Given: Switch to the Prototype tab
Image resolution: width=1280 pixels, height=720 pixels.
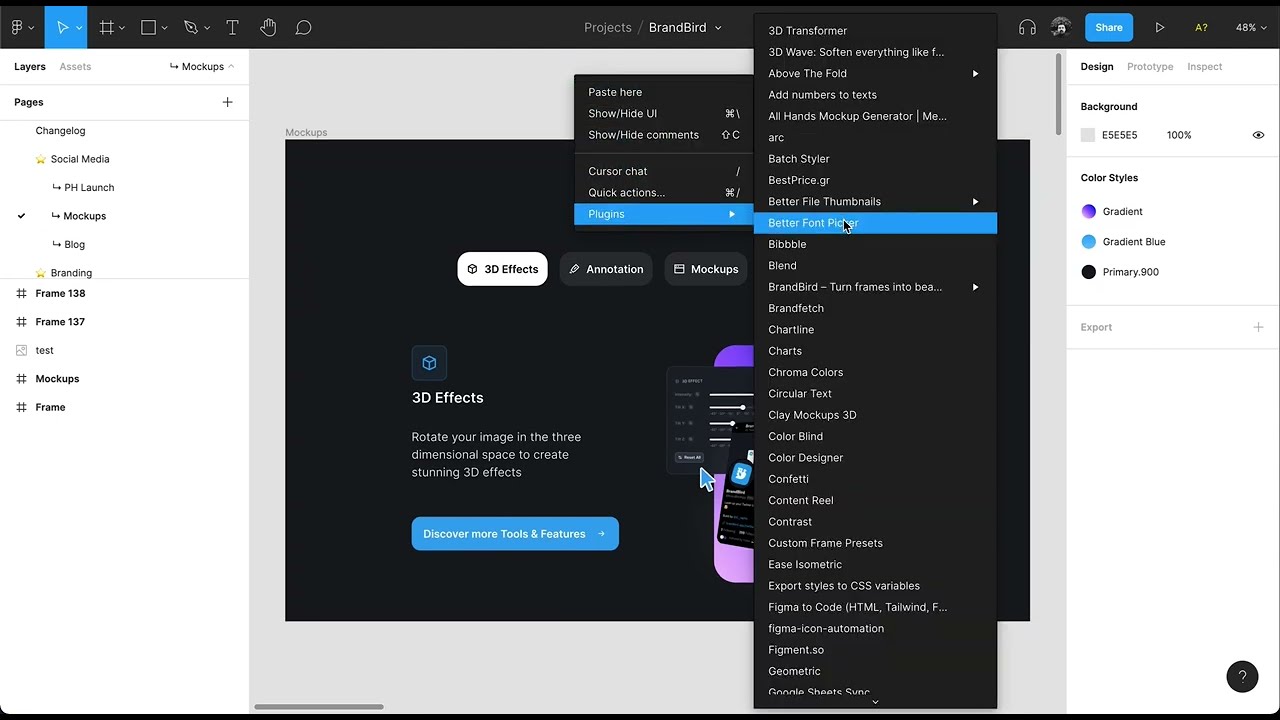Looking at the screenshot, I should click(x=1150, y=67).
